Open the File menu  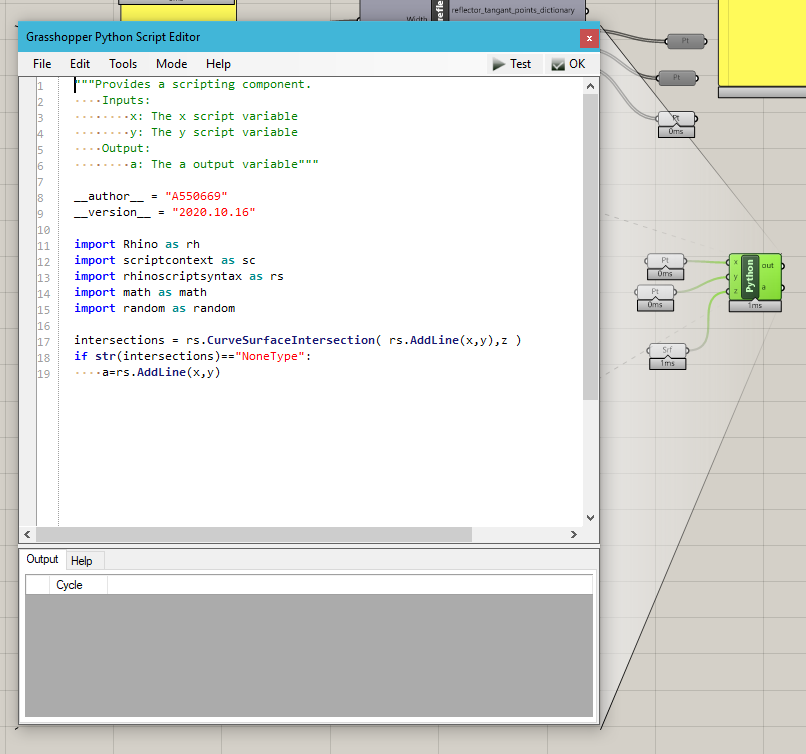pos(42,64)
